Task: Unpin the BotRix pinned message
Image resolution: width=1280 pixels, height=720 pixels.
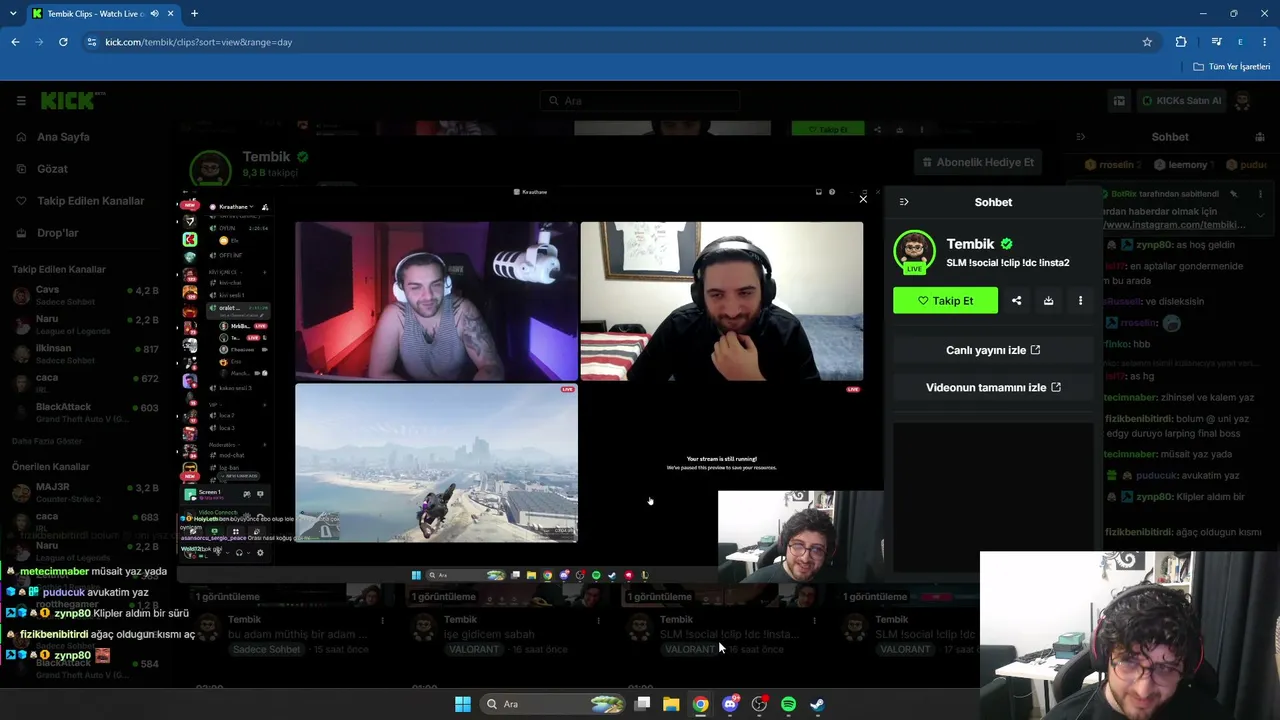Action: pyautogui.click(x=1234, y=194)
